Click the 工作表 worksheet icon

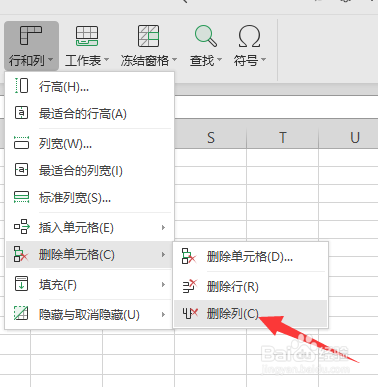coord(87,36)
